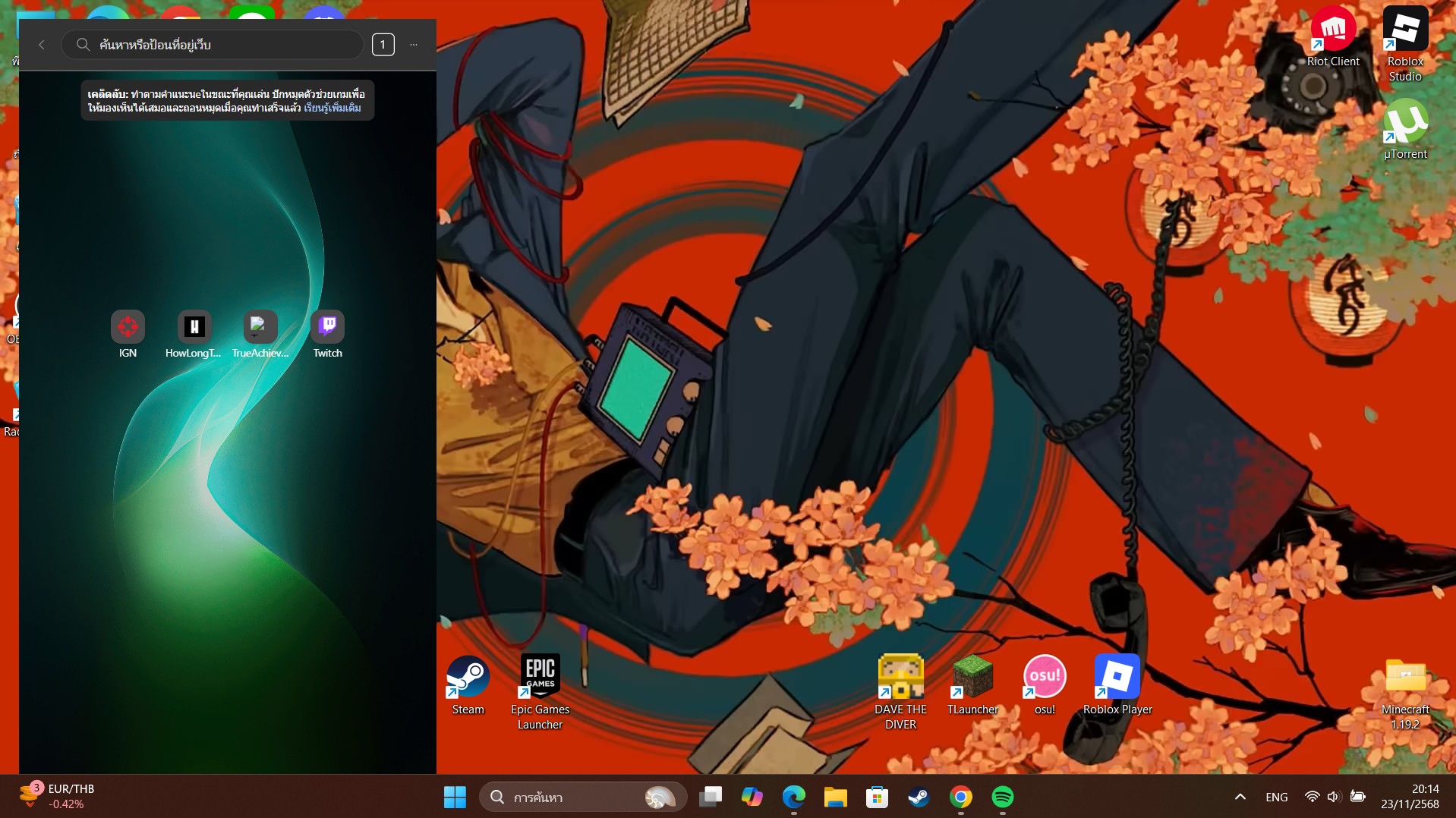Open Spotify from the taskbar
The height and width of the screenshot is (818, 1456).
1002,797
